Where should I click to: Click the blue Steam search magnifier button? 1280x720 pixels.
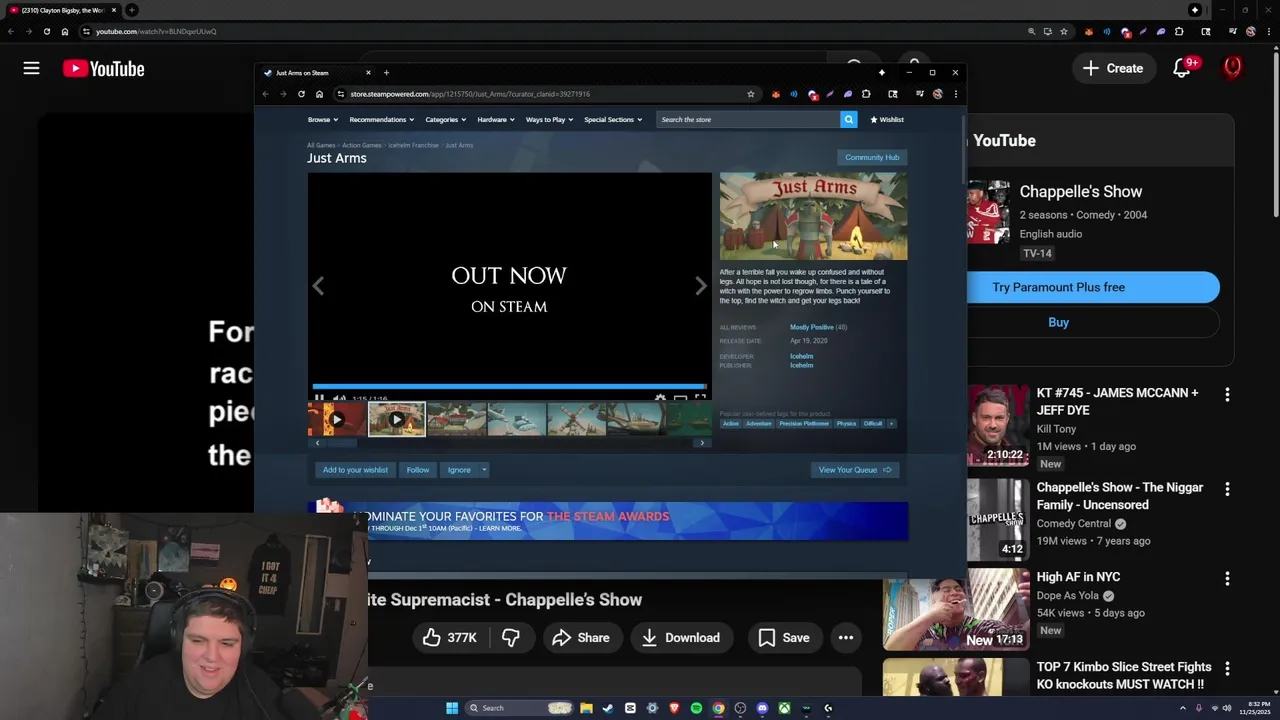[x=848, y=120]
